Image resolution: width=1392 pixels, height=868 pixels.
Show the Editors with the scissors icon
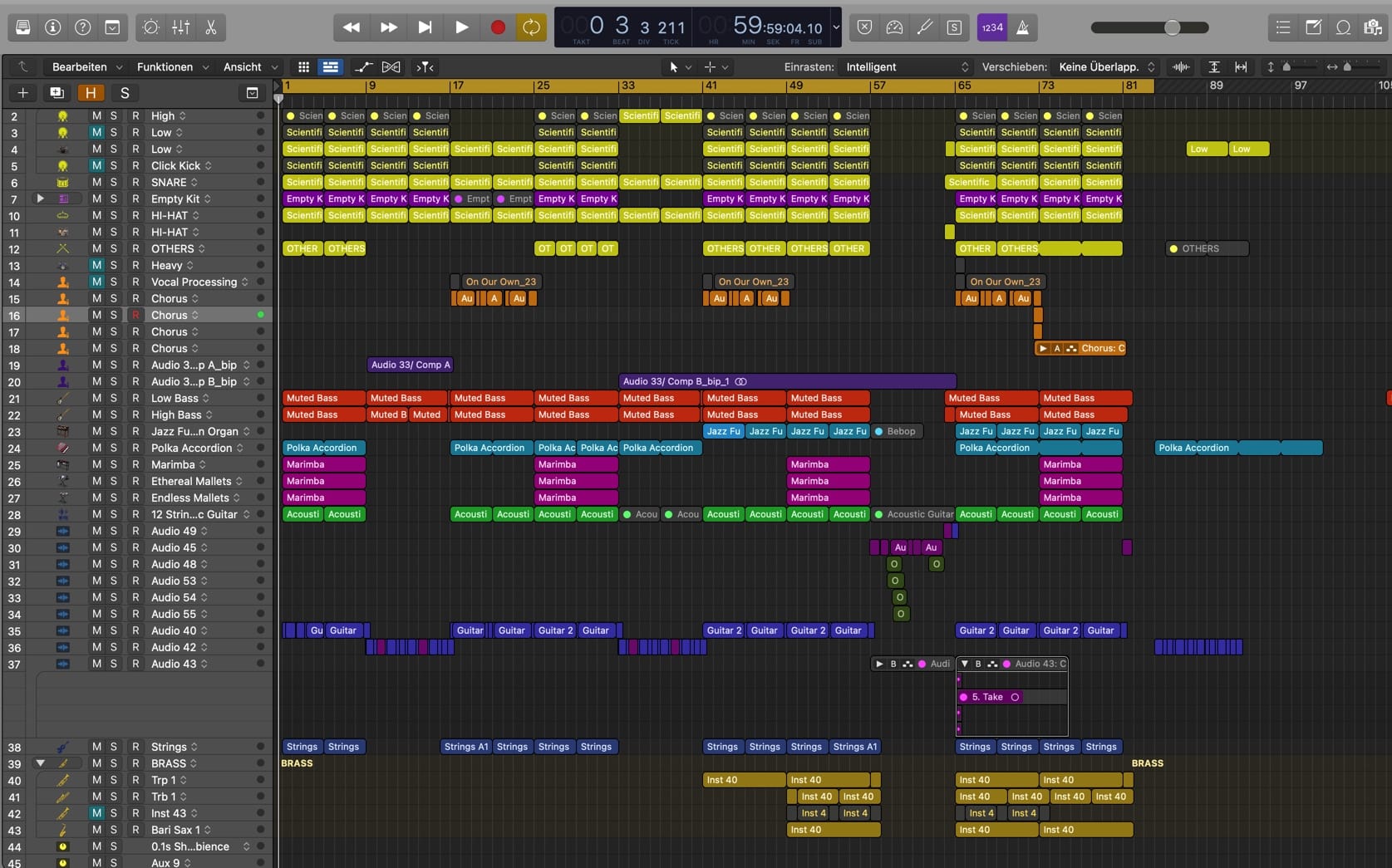tap(210, 27)
